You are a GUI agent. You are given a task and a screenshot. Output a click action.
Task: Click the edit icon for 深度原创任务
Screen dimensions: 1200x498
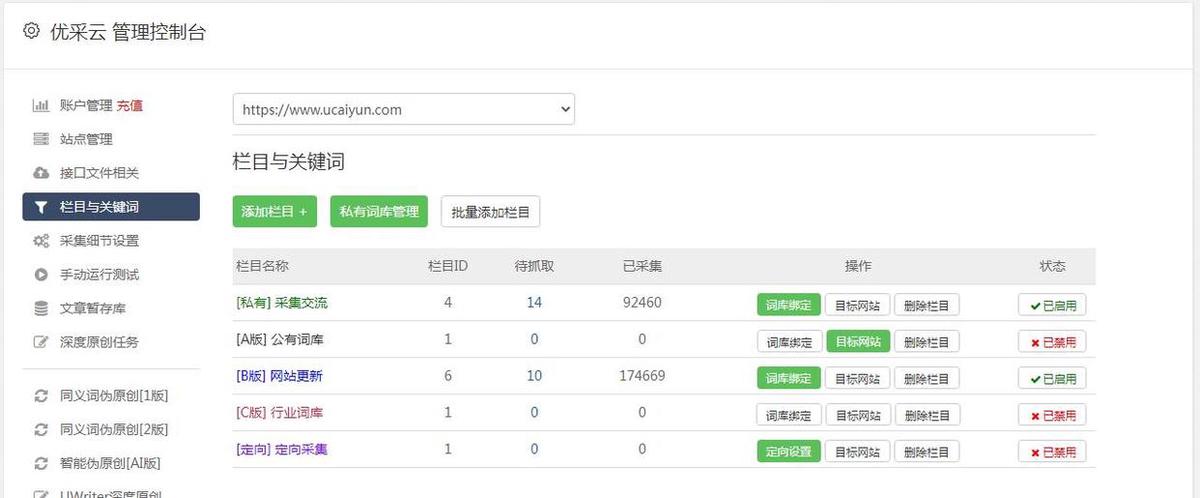41,342
